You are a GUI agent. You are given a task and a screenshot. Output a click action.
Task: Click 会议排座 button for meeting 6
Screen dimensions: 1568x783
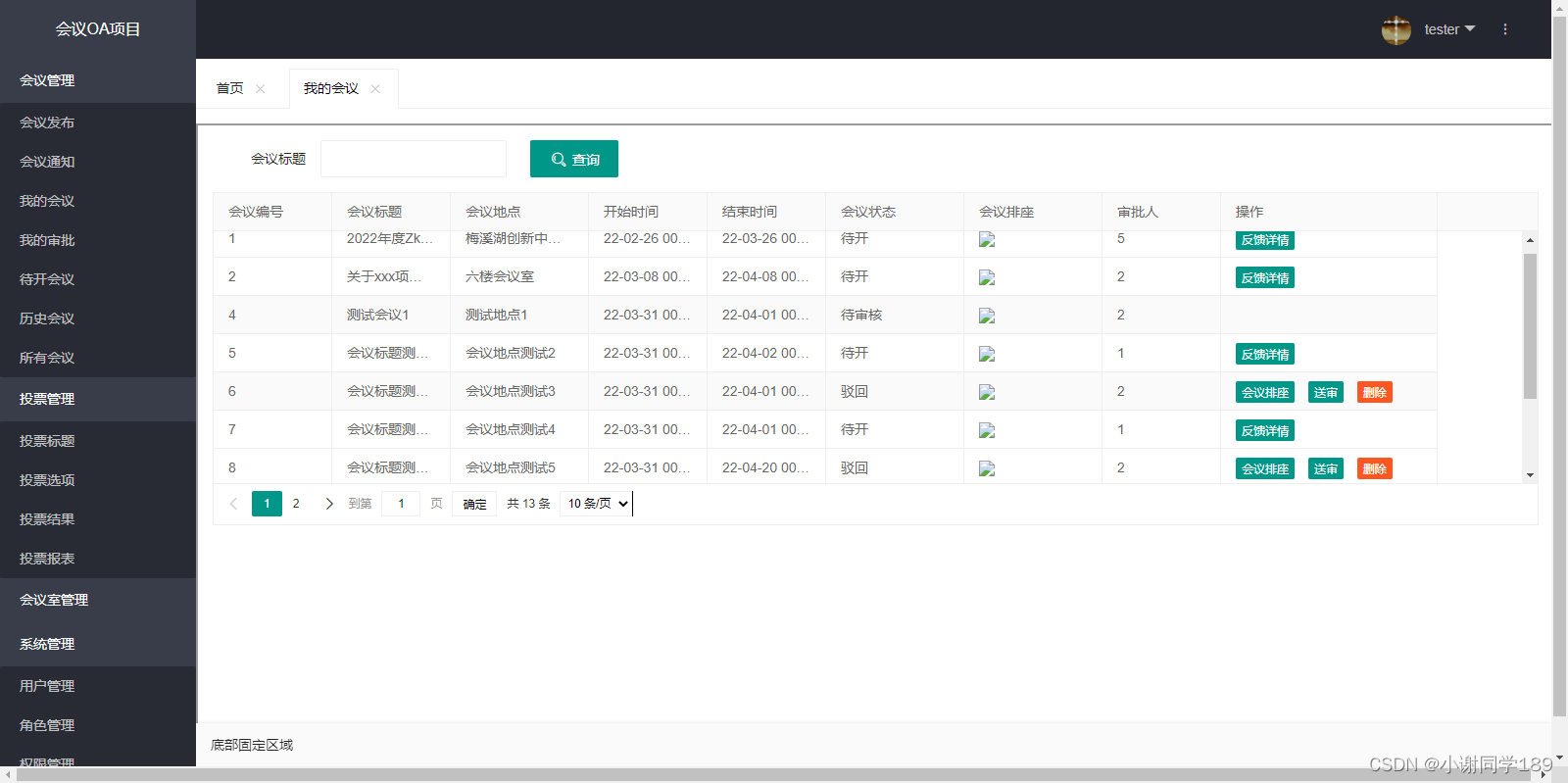pos(1265,392)
